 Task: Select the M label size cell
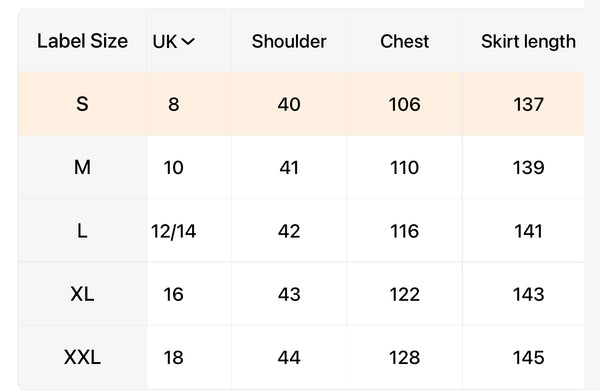[82, 167]
